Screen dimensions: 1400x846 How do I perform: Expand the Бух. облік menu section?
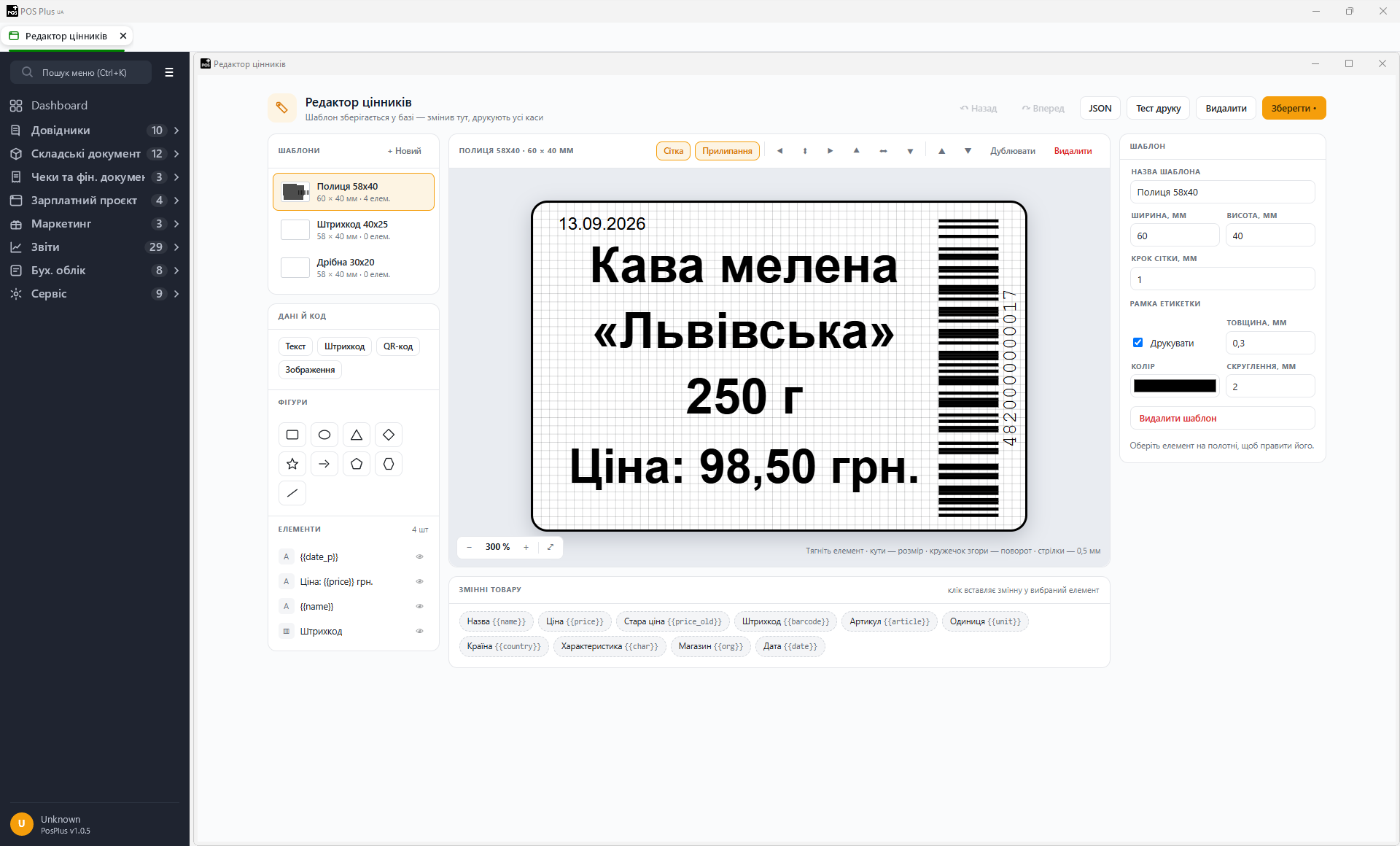(x=95, y=271)
